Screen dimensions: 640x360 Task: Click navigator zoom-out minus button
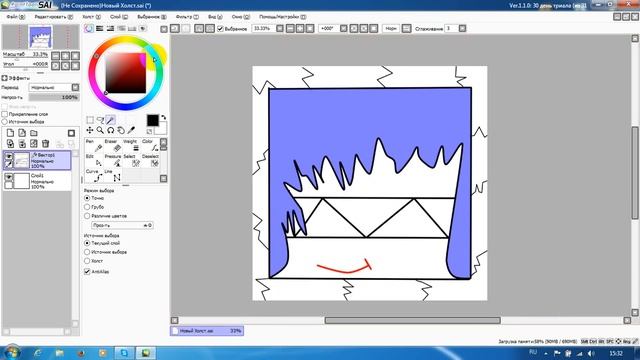point(56,56)
